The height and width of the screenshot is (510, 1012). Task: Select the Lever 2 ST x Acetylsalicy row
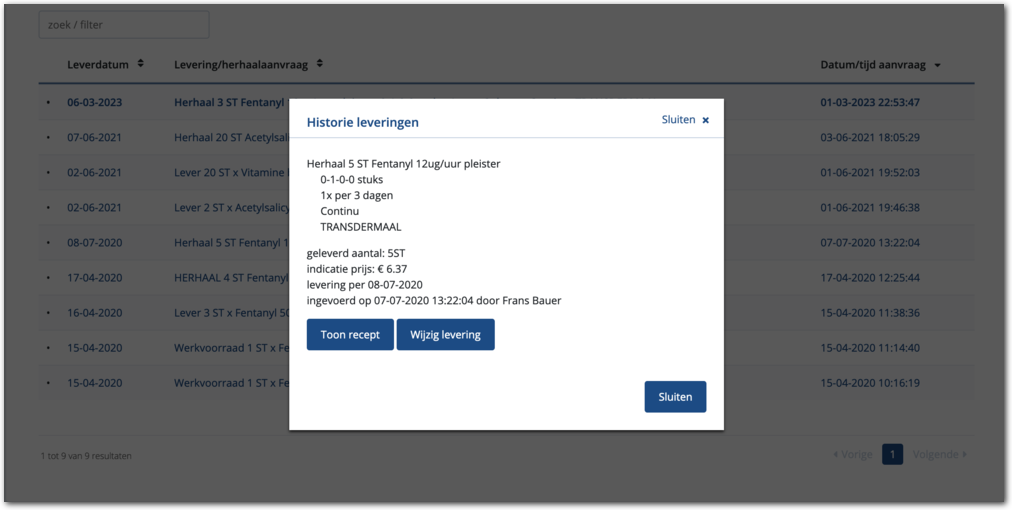(229, 207)
